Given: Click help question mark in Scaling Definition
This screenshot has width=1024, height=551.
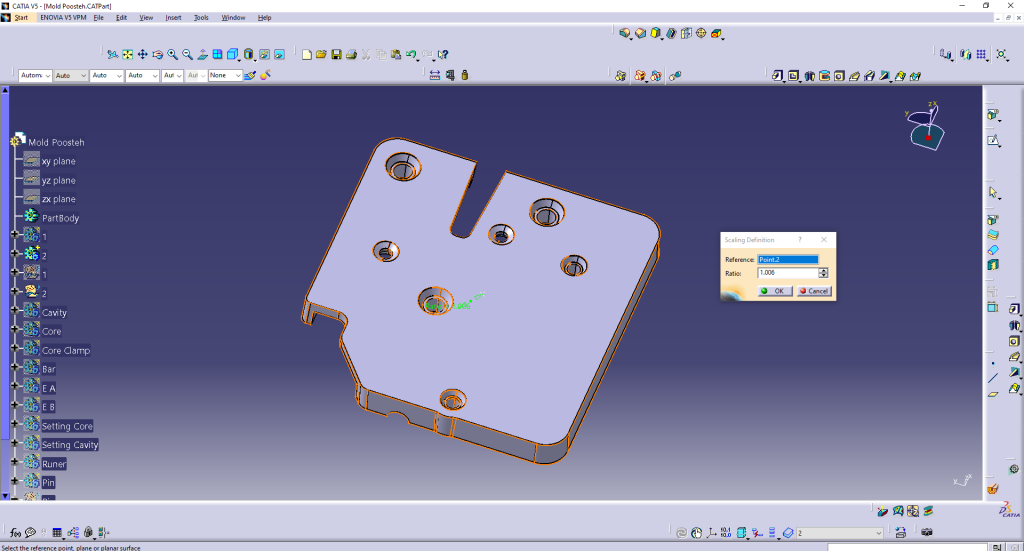Looking at the screenshot, I should click(x=800, y=240).
